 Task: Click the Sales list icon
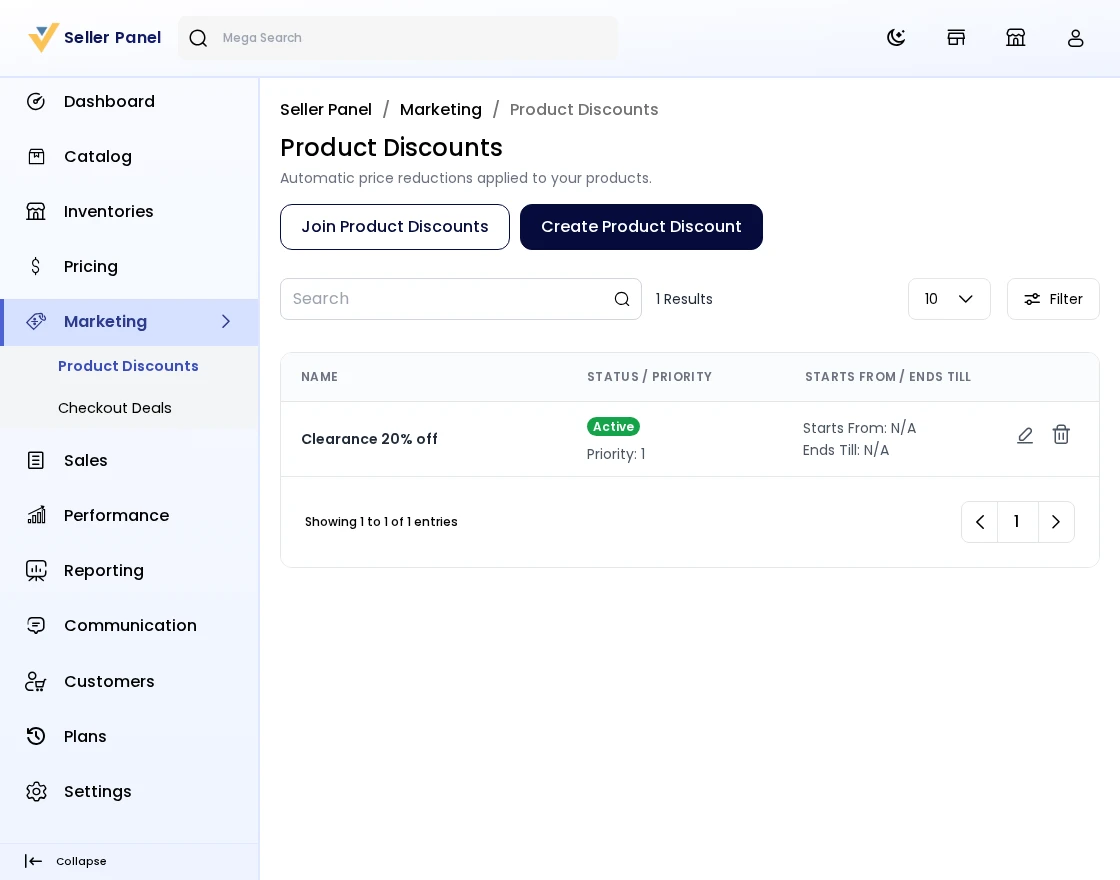[x=36, y=461]
